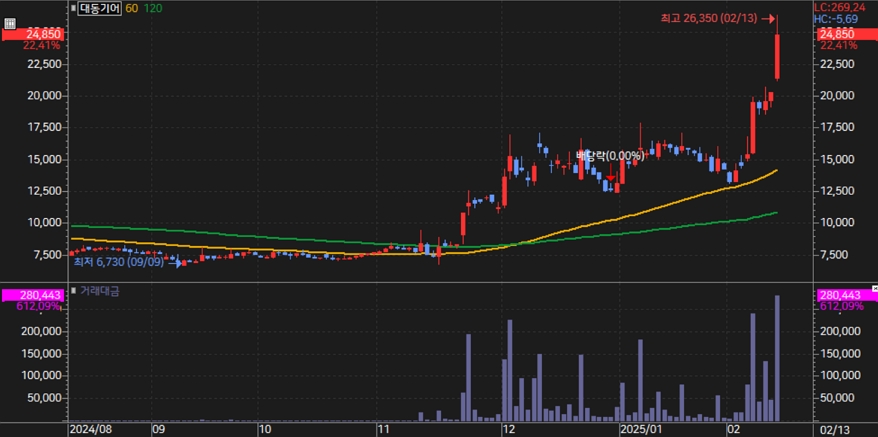Click the red 24,850 price tag on left axis

coord(33,35)
